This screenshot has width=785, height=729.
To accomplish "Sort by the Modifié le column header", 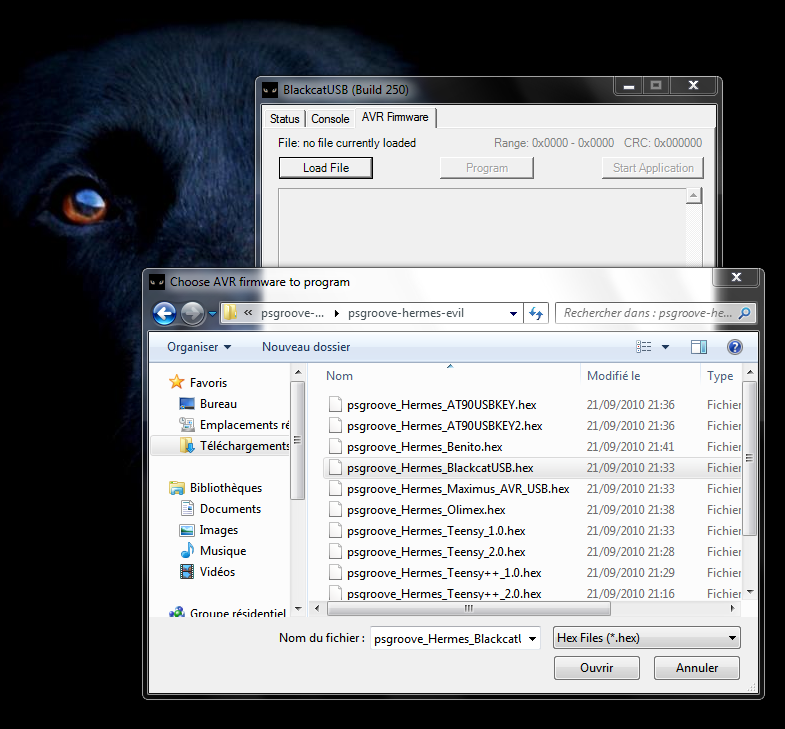I will coord(614,376).
